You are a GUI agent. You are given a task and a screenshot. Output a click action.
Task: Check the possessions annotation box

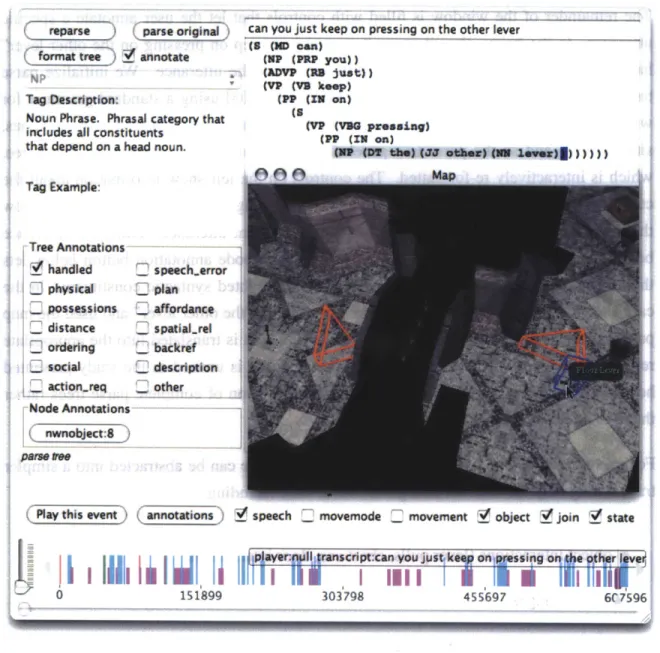coord(37,308)
